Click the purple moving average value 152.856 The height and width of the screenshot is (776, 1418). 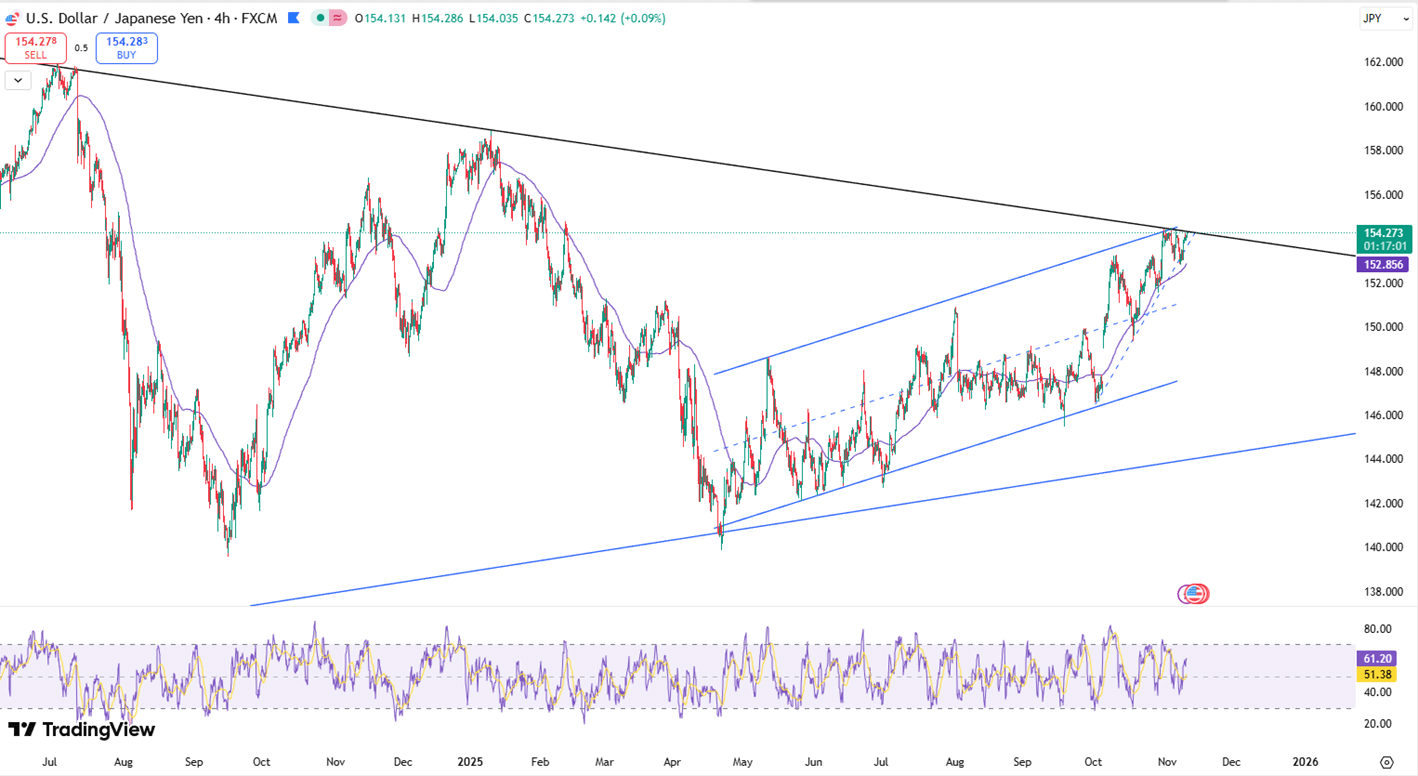point(1384,265)
